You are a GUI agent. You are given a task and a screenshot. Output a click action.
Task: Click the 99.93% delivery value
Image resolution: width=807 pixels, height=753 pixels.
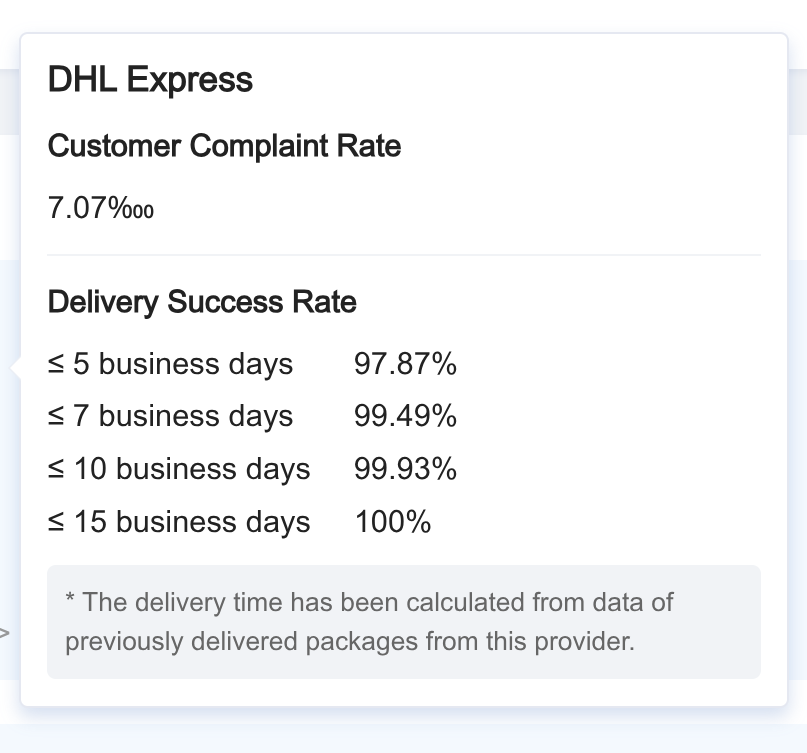click(405, 469)
